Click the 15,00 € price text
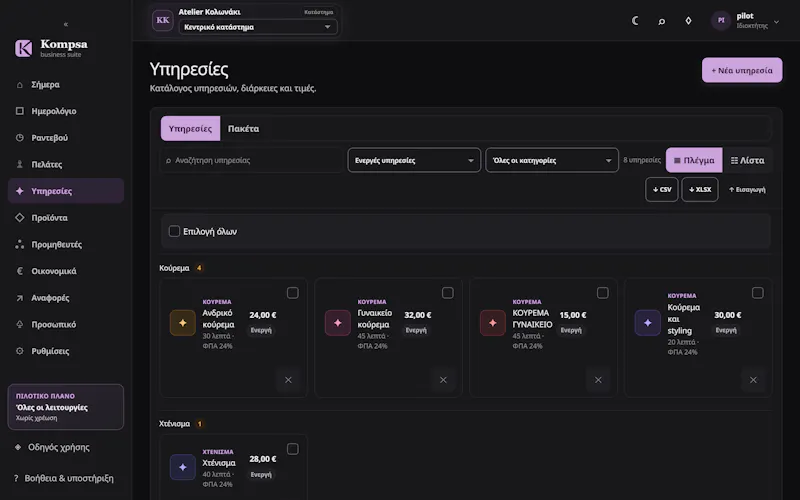800x500 pixels. (573, 315)
